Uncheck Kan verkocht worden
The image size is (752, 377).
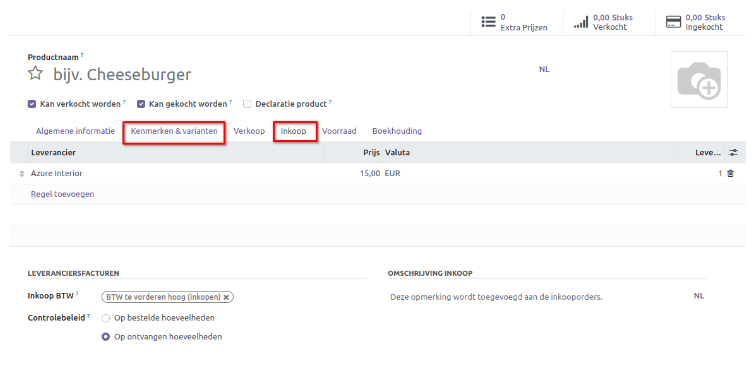click(32, 104)
